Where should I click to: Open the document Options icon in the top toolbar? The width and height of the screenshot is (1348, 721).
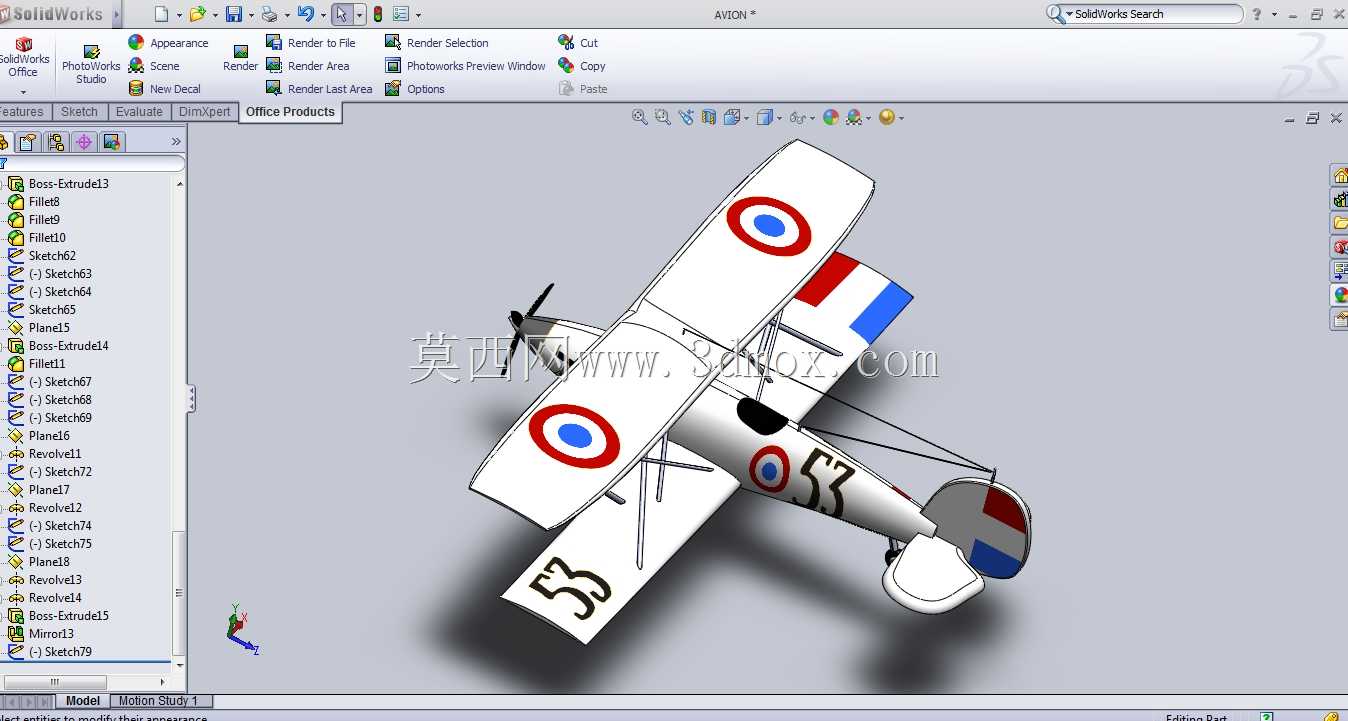401,14
